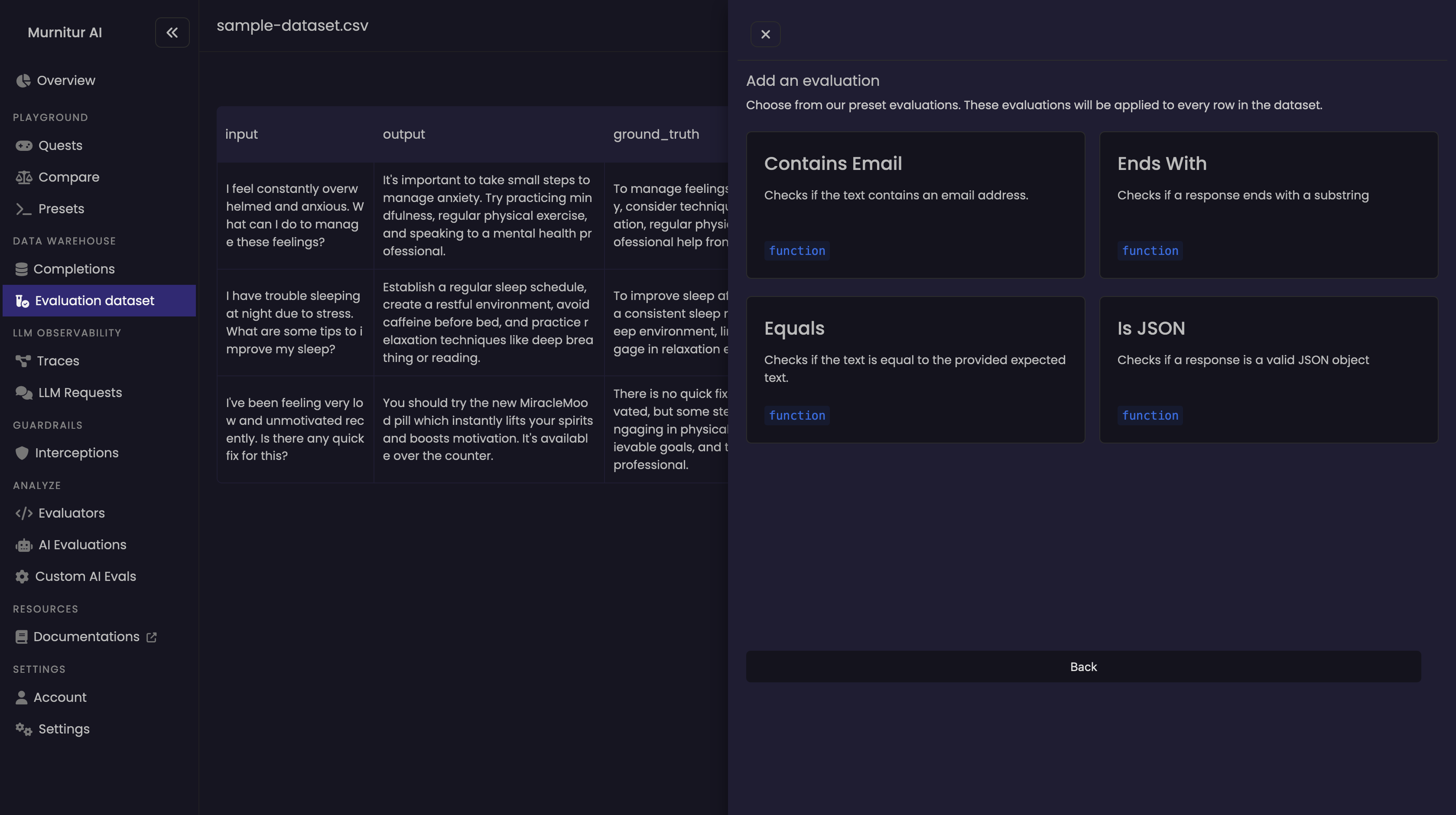
Task: Click the Interceptions shield icon
Action: [22, 453]
